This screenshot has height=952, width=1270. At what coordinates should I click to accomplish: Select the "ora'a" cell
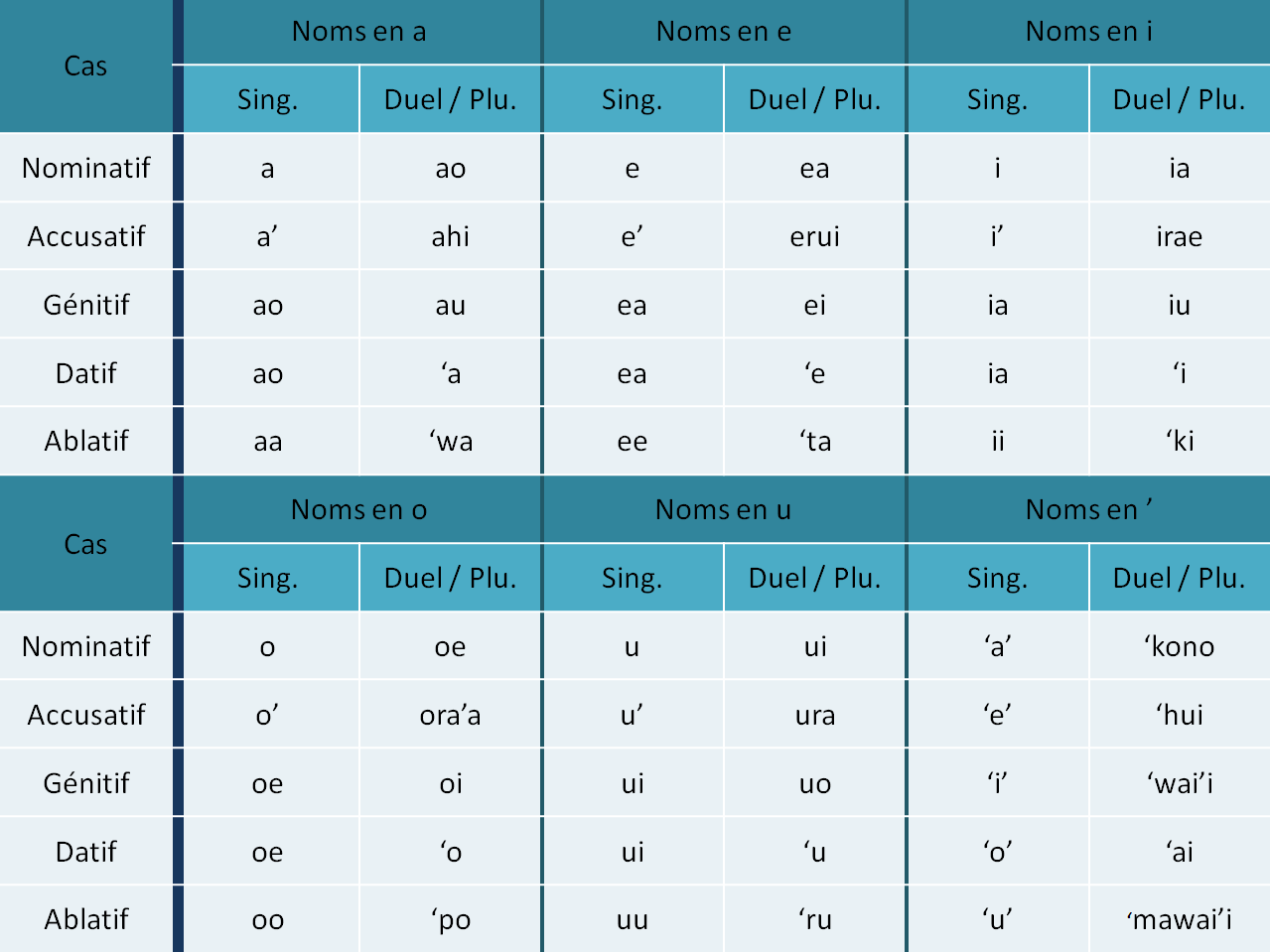coord(451,715)
